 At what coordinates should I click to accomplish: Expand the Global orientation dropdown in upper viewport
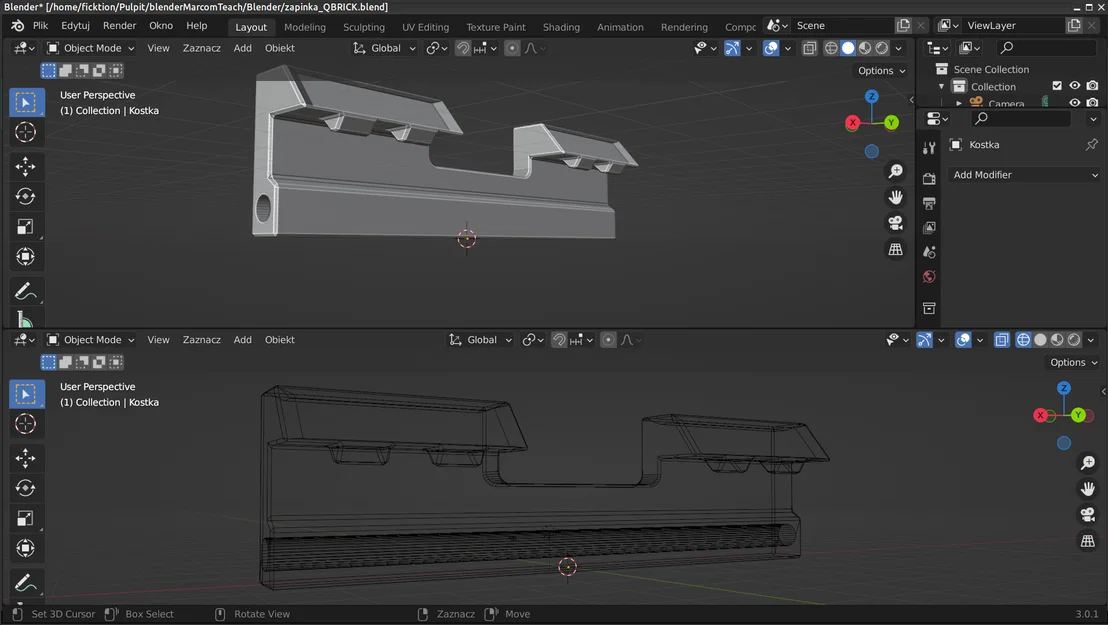pyautogui.click(x=385, y=48)
